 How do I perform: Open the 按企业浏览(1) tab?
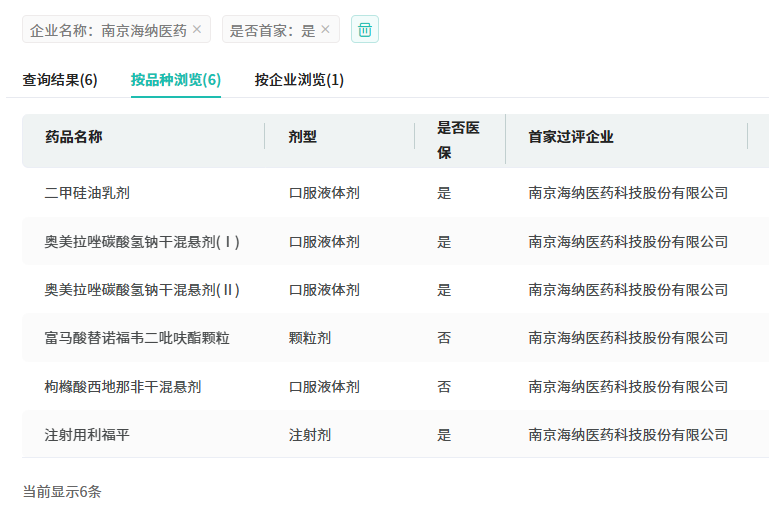coord(299,80)
